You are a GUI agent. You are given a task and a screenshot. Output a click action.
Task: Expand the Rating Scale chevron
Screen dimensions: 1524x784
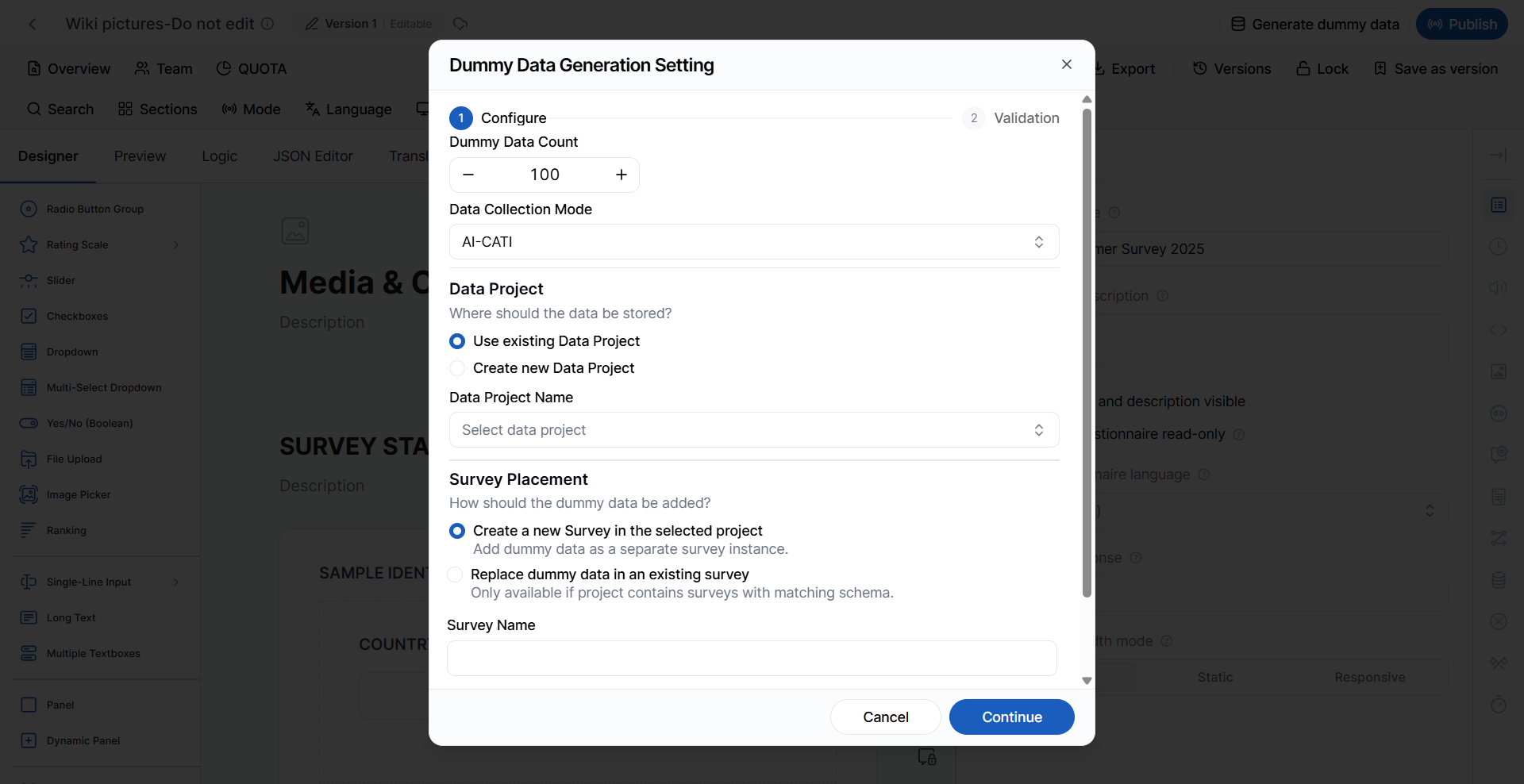pyautogui.click(x=176, y=245)
